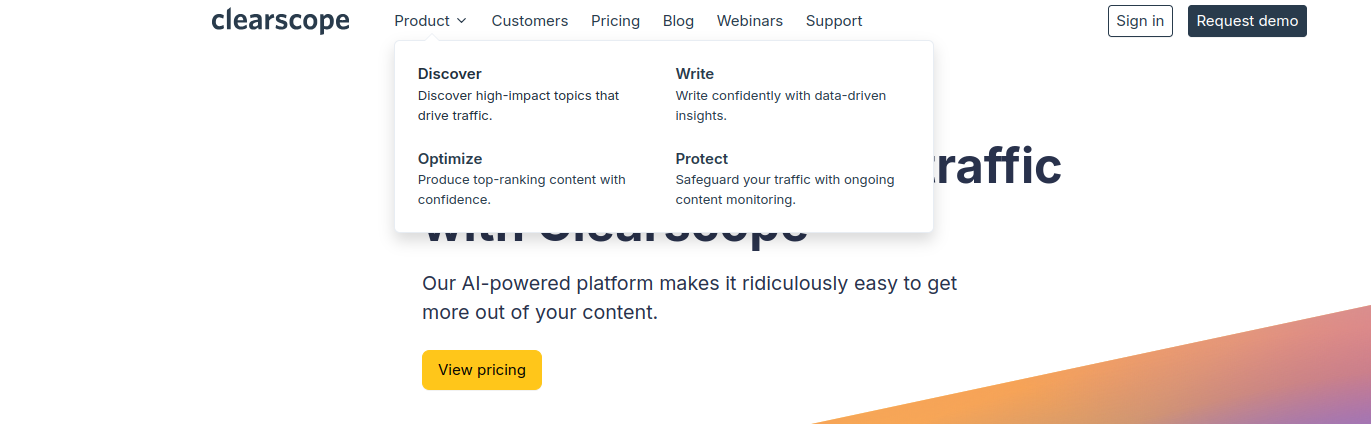The height and width of the screenshot is (424, 1371).
Task: Open the Customers page
Action: (x=529, y=21)
